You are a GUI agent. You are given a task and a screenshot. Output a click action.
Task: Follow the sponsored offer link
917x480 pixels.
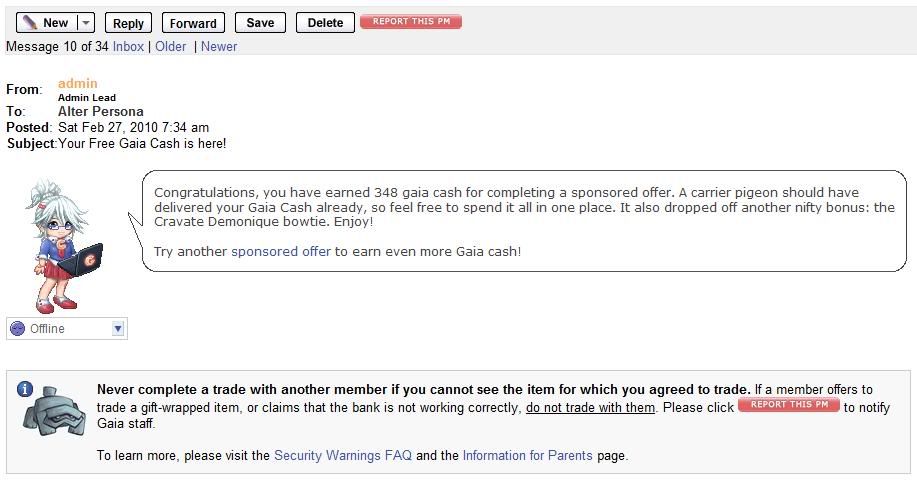tap(281, 251)
